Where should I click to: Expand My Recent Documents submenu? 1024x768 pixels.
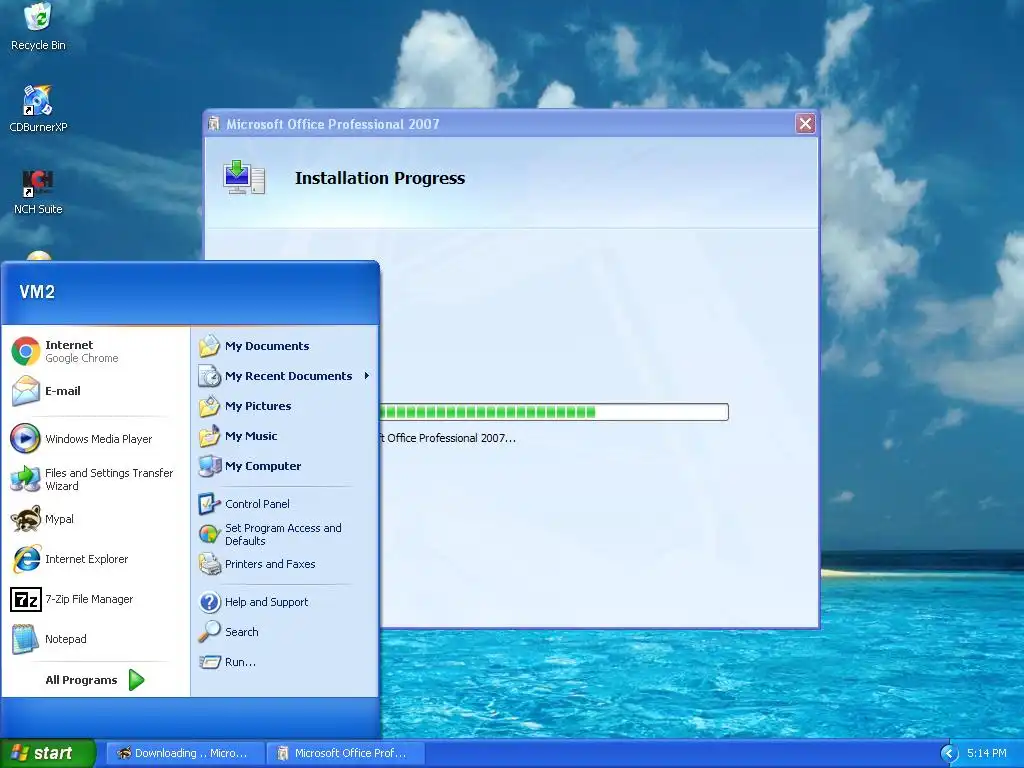coord(285,376)
